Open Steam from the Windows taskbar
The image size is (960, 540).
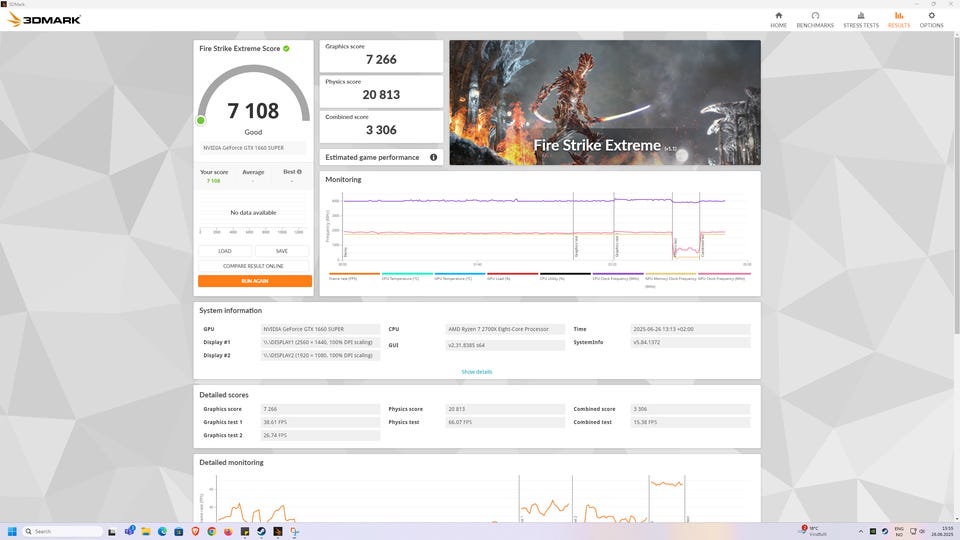pyautogui.click(x=262, y=531)
